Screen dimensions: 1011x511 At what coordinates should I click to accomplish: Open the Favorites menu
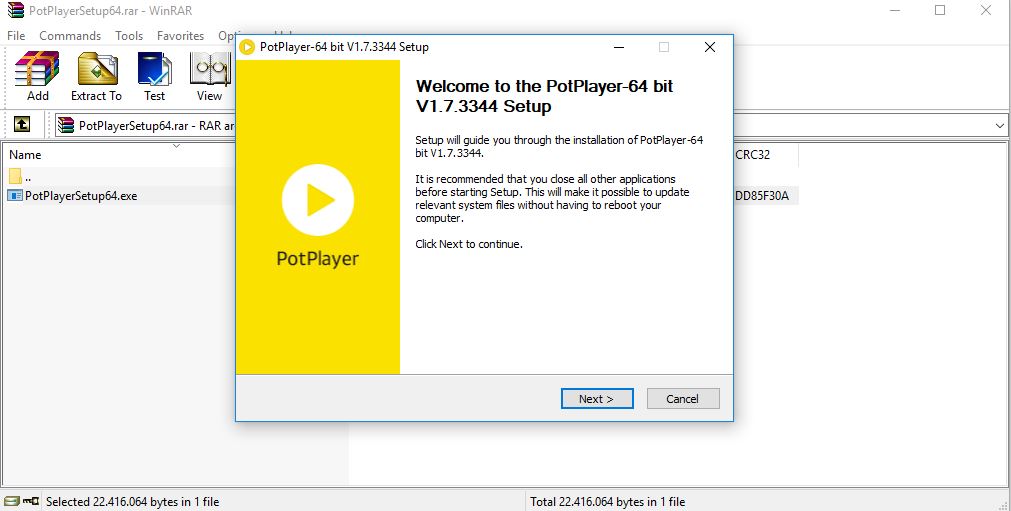tap(181, 35)
